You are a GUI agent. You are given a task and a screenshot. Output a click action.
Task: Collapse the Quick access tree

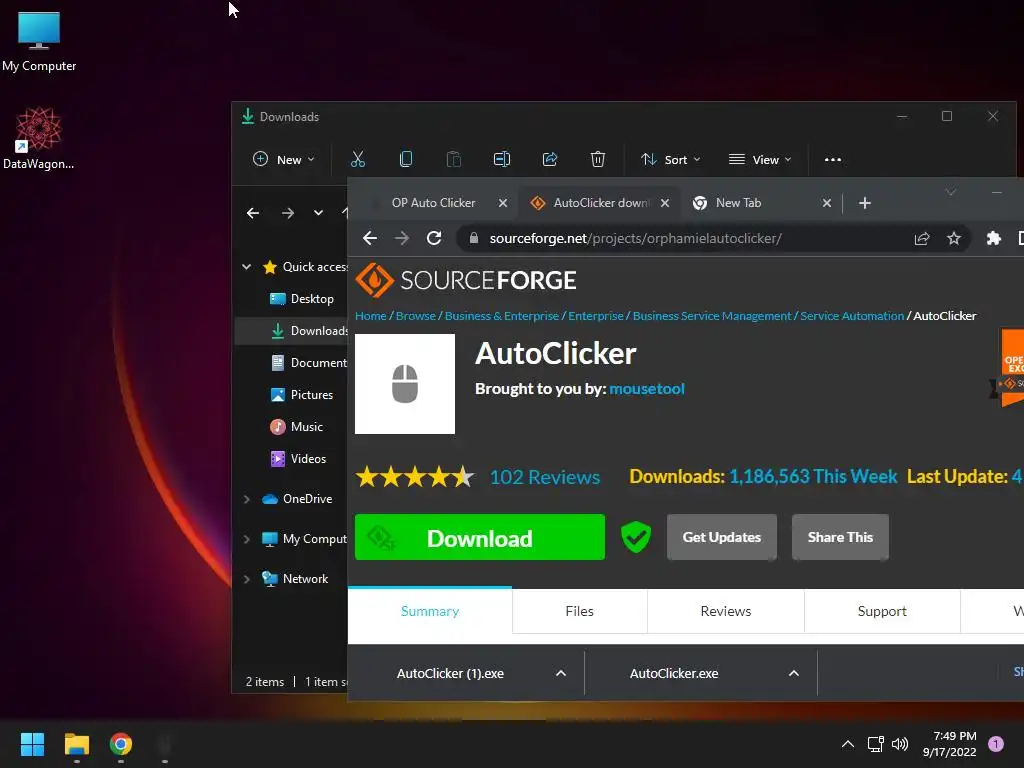click(x=247, y=266)
